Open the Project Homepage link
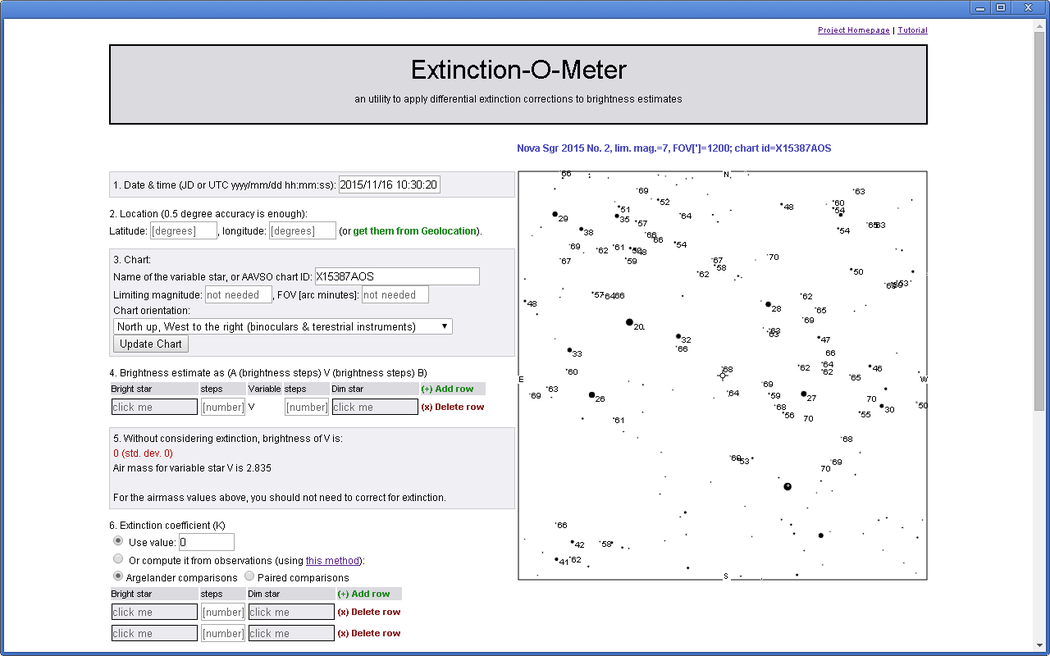1050x656 pixels. point(853,30)
